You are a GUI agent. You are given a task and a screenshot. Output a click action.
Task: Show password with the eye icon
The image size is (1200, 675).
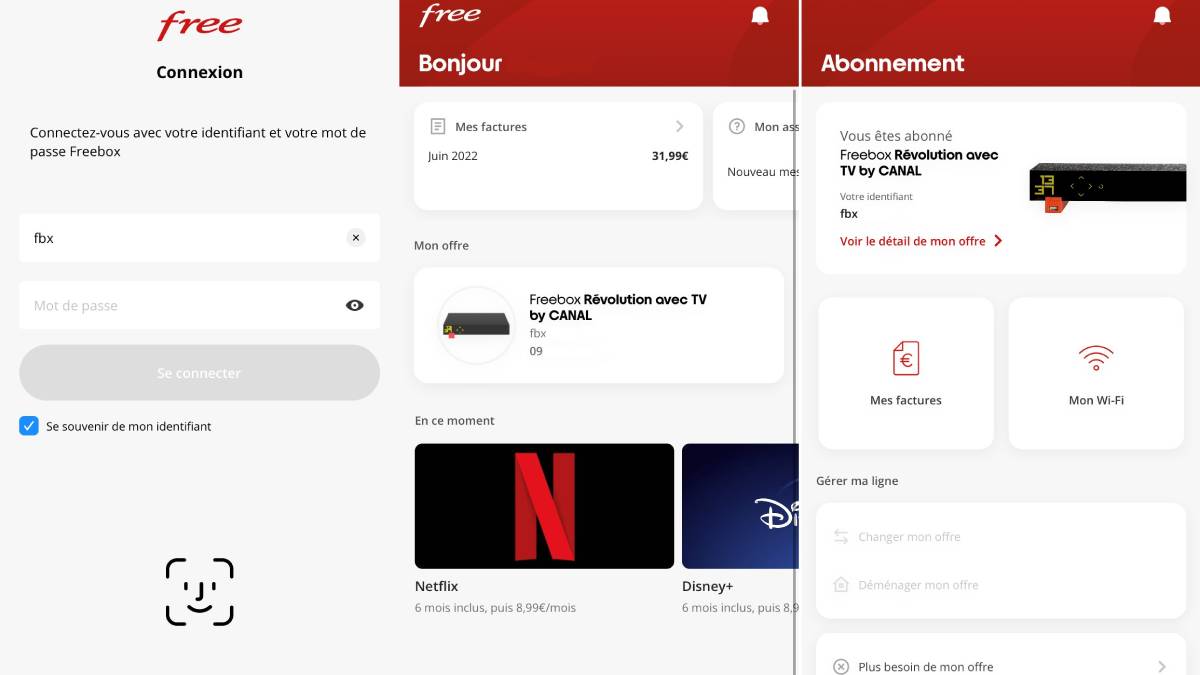click(x=355, y=306)
